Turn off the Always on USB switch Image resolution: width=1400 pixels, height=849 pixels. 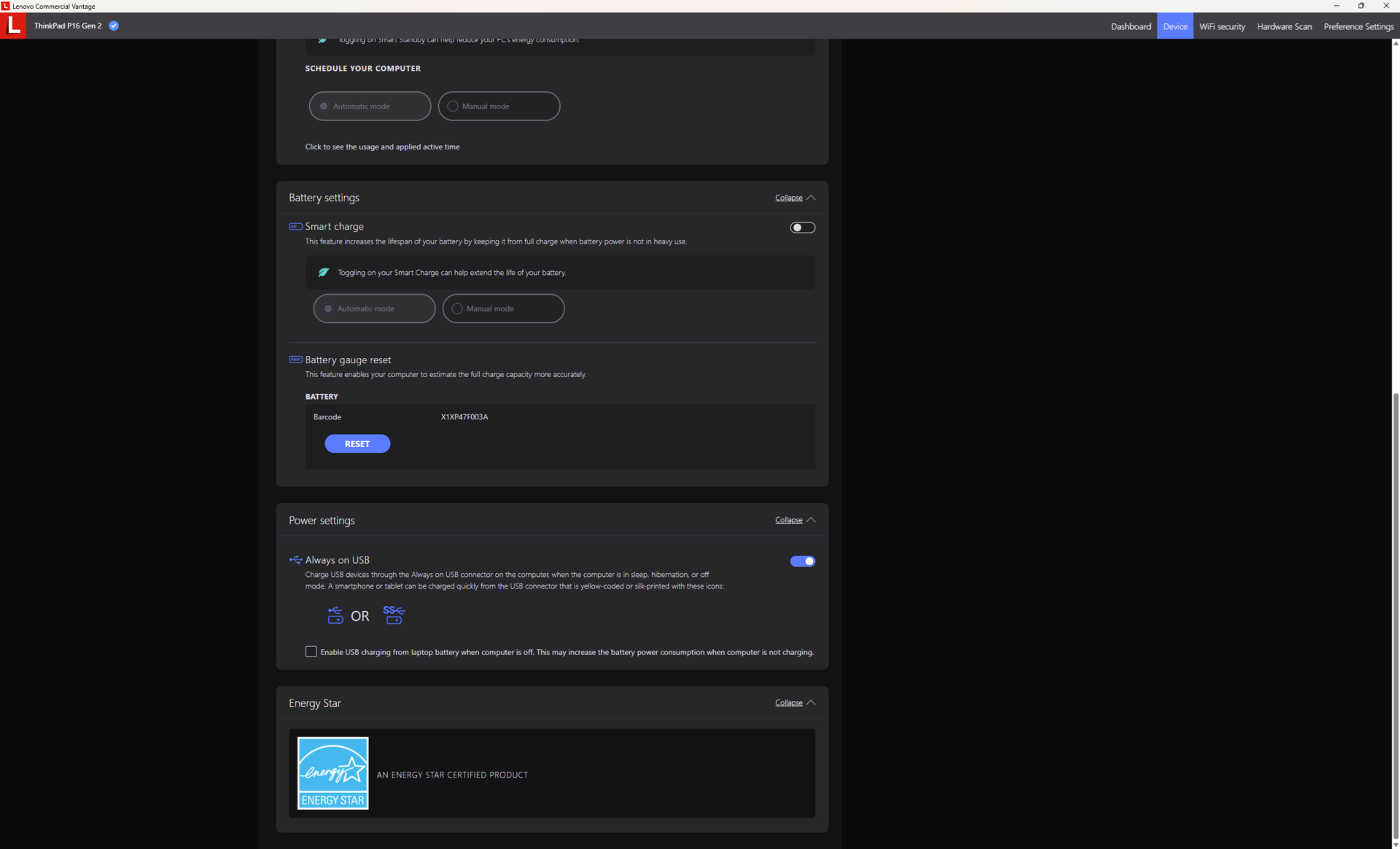click(802, 561)
